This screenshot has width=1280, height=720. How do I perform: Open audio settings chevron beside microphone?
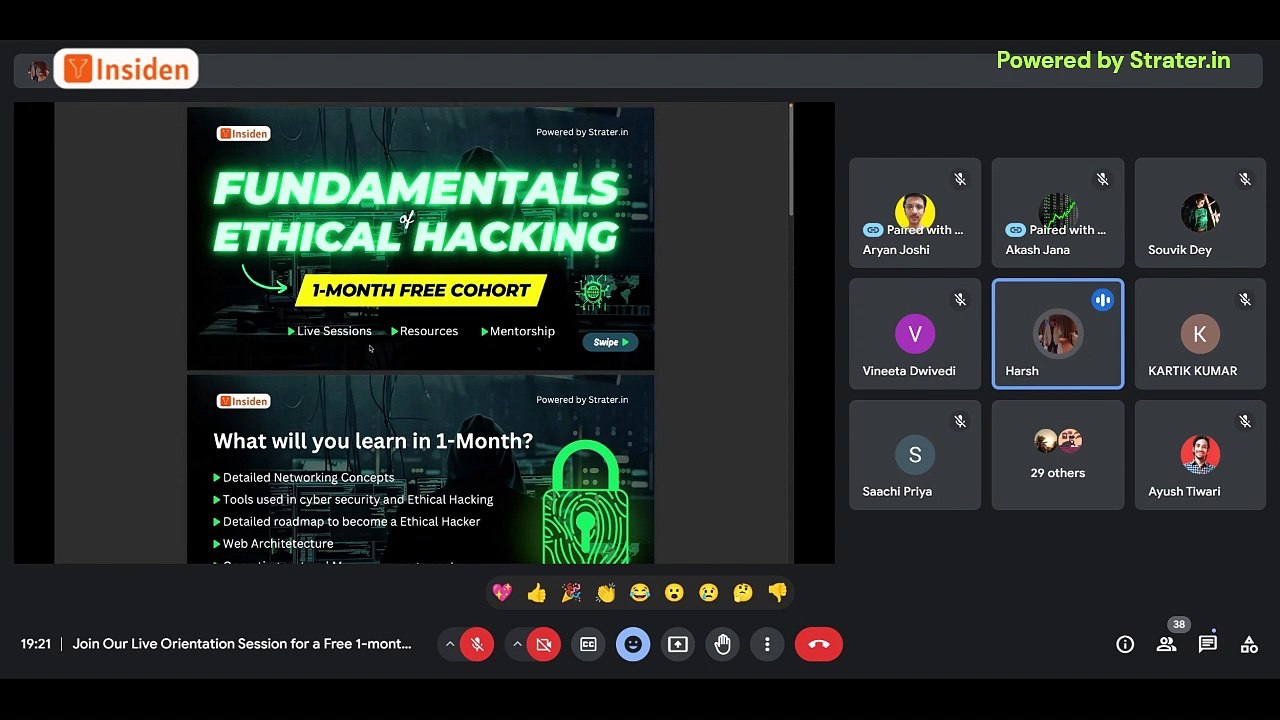[450, 645]
